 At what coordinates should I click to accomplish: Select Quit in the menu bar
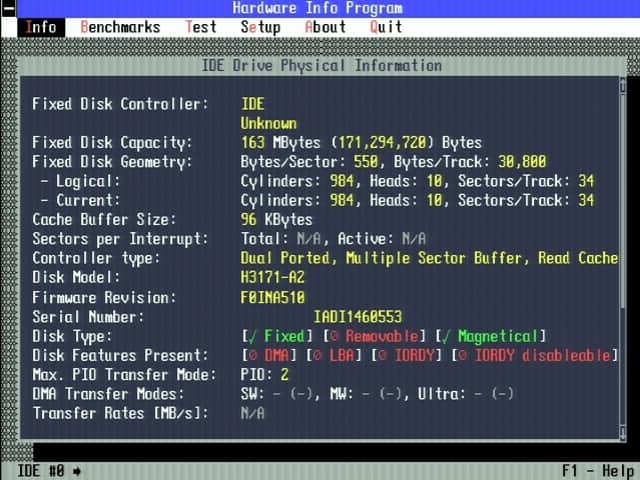(386, 27)
